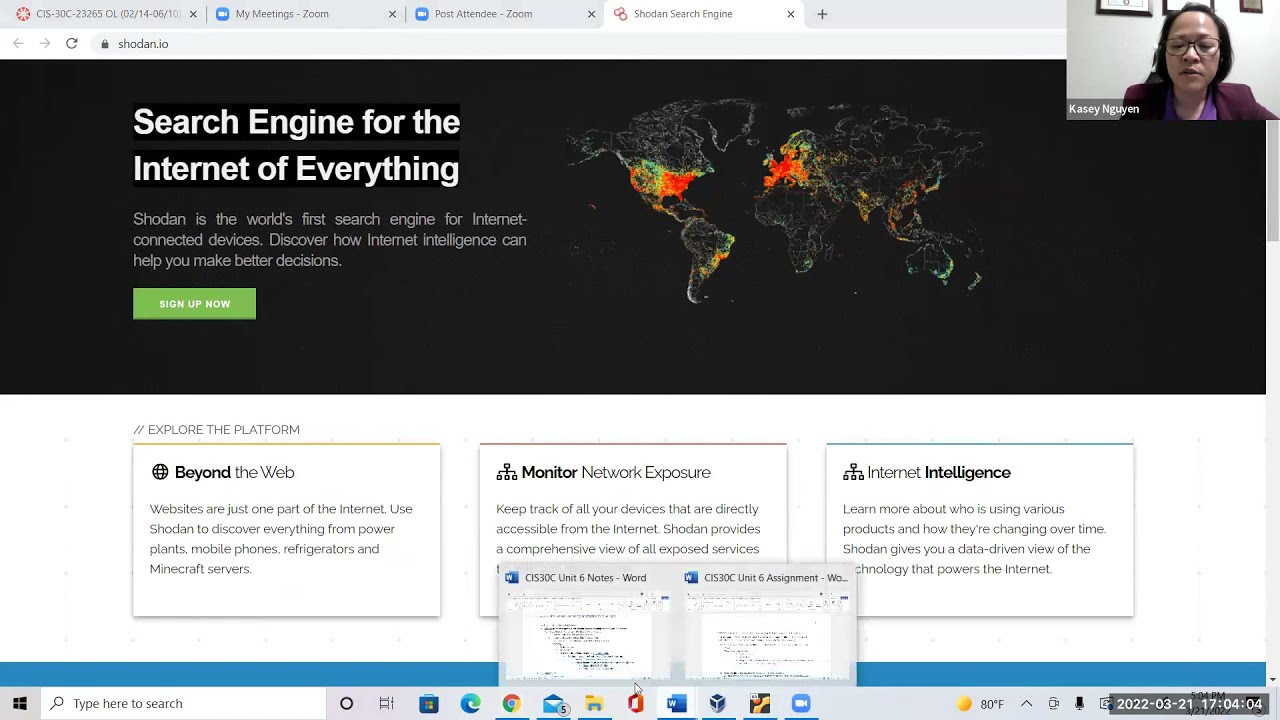Reload the shodan.io page
The height and width of the screenshot is (720, 1280).
(72, 44)
